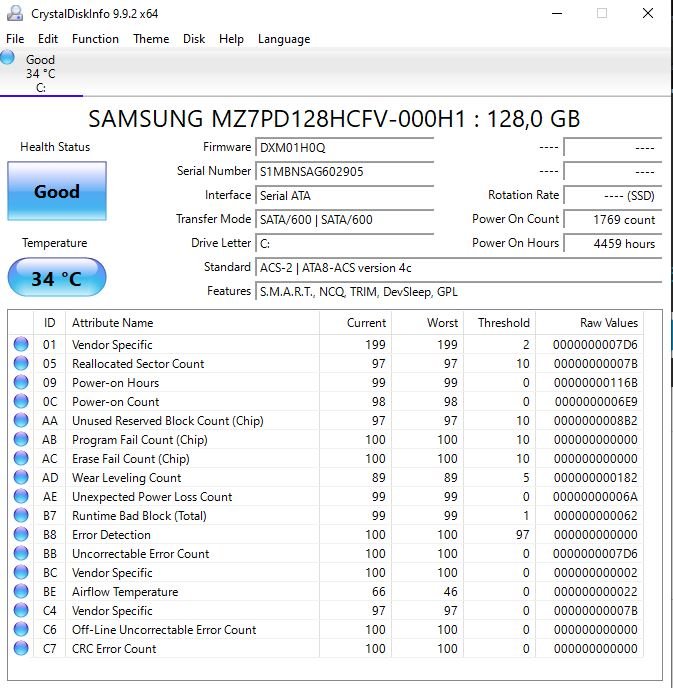Click status orb of Power-on Hours row
The width and height of the screenshot is (673, 688).
tap(21, 382)
